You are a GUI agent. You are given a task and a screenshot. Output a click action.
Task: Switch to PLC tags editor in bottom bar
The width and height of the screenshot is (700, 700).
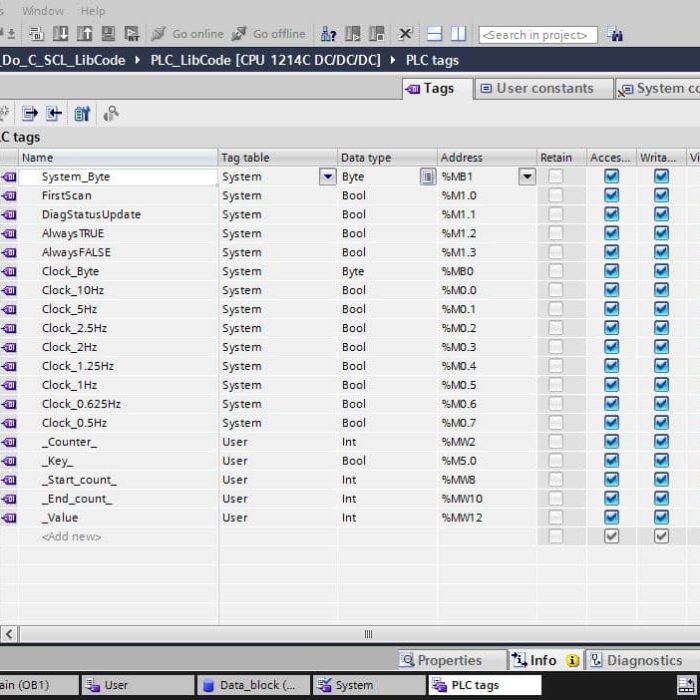(x=485, y=685)
